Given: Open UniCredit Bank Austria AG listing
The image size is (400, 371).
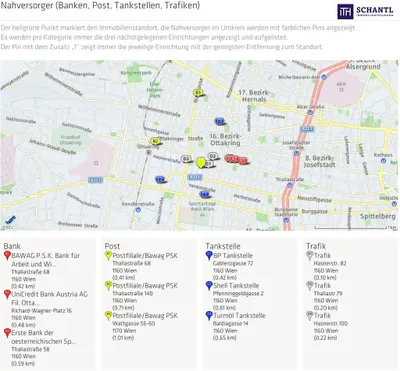Looking at the screenshot, I should (x=50, y=298).
